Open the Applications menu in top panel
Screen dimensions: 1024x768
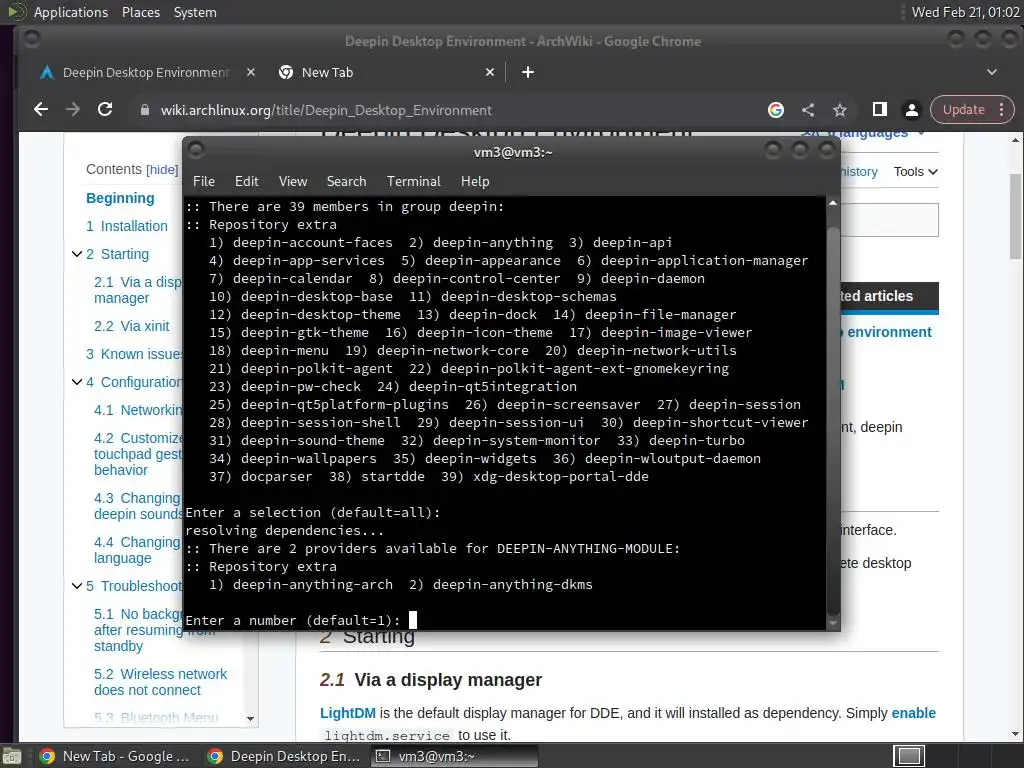(x=71, y=12)
